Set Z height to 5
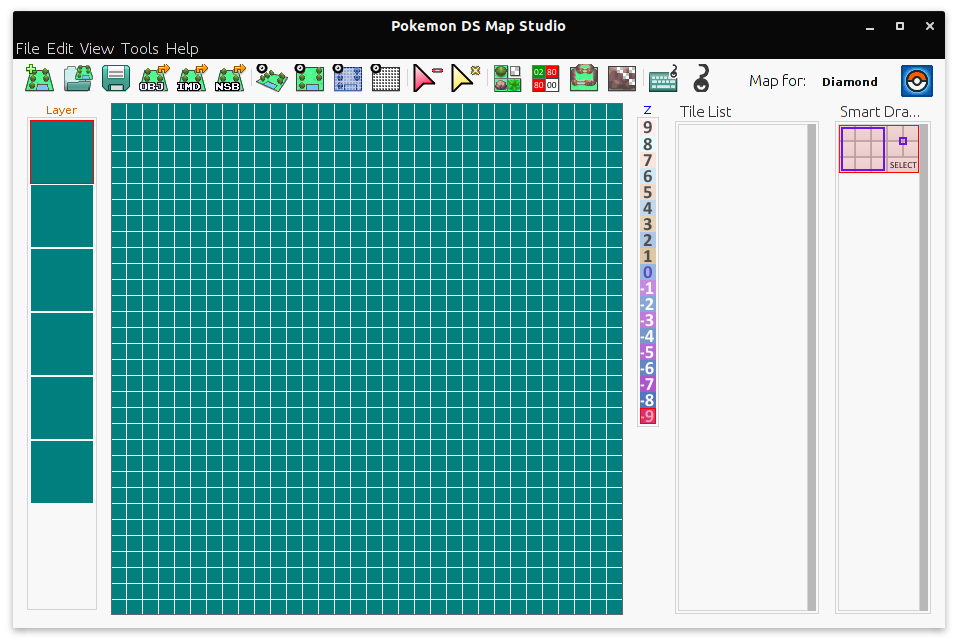This screenshot has width=958, height=644. [x=648, y=192]
